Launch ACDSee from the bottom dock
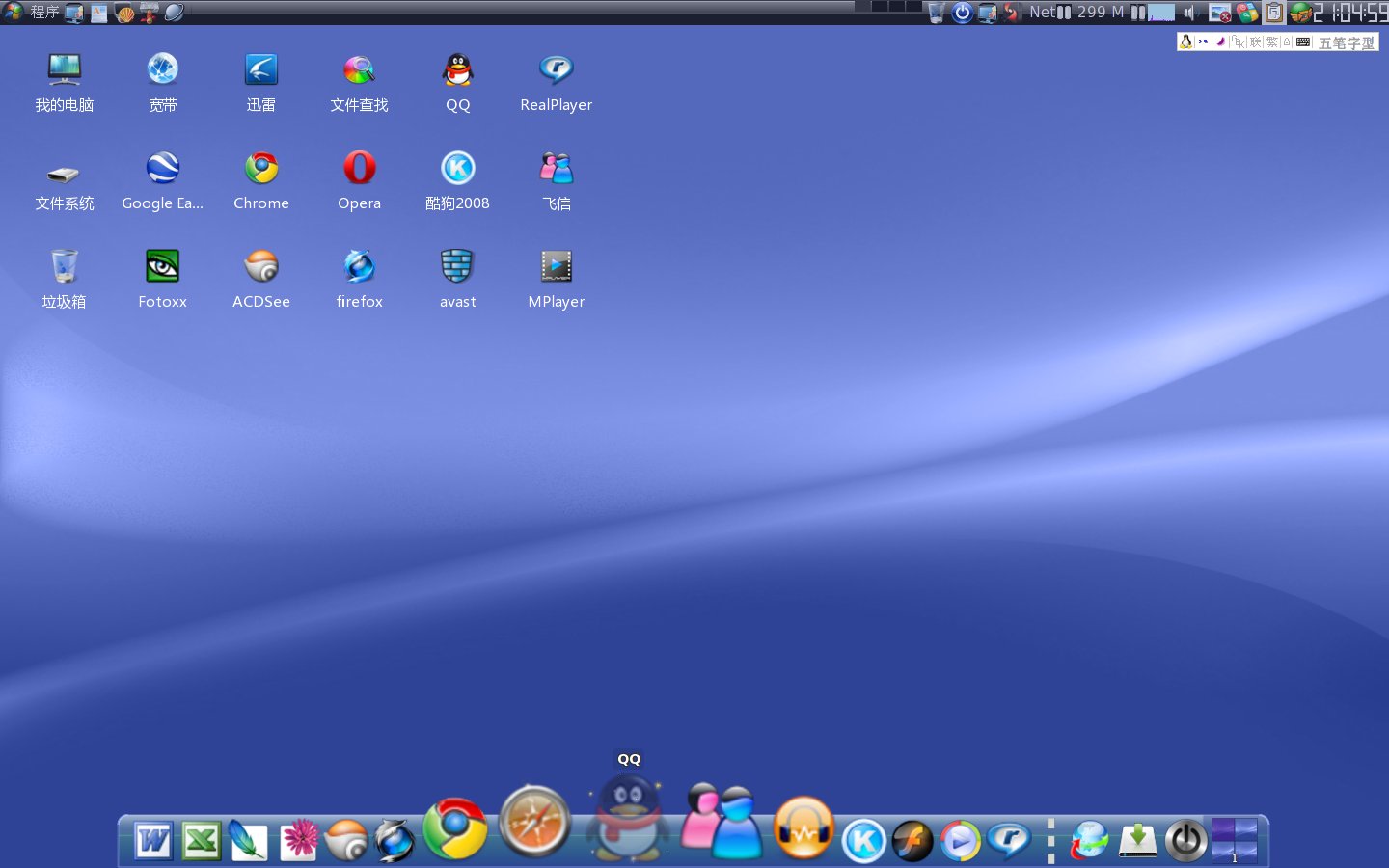The image size is (1389, 868). 346,841
